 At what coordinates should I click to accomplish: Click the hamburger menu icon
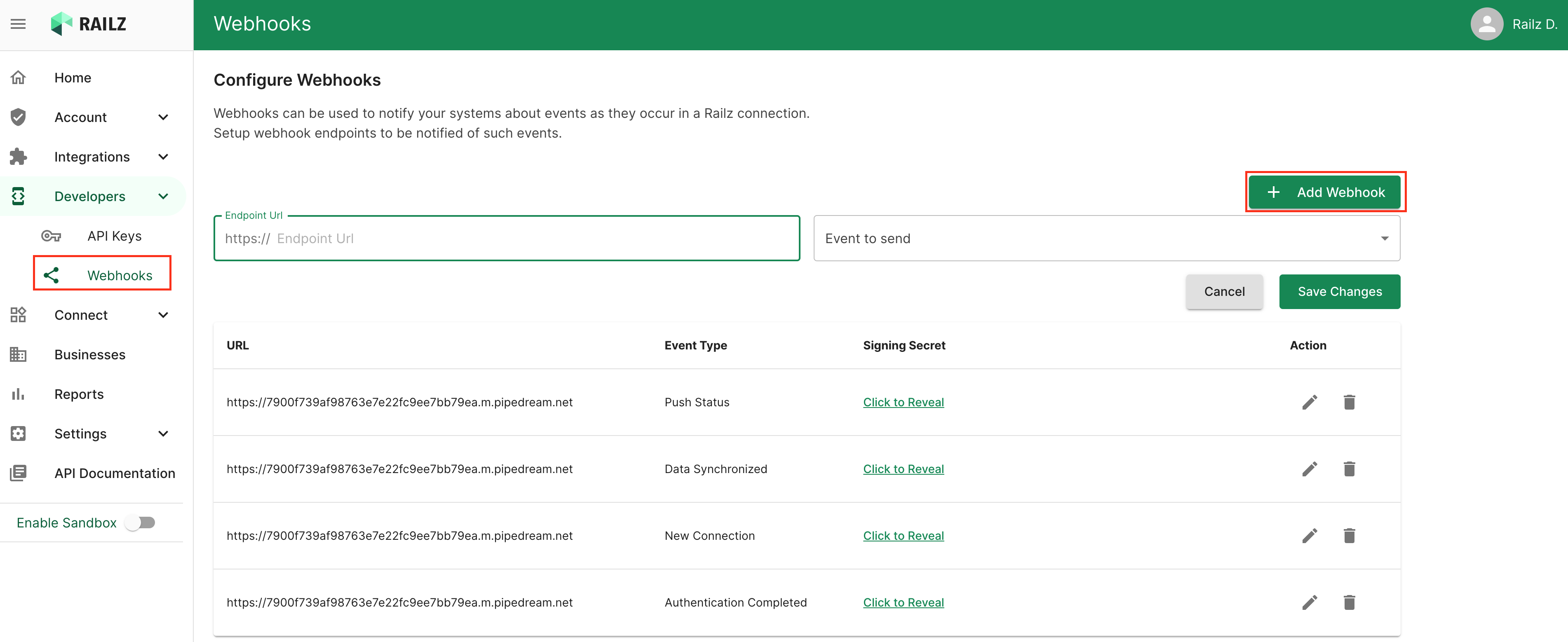pyautogui.click(x=18, y=24)
